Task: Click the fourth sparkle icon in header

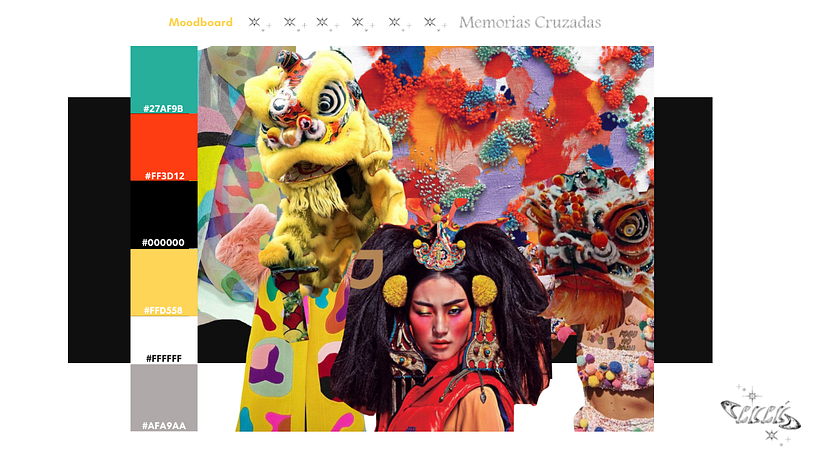Action: pyautogui.click(x=360, y=22)
